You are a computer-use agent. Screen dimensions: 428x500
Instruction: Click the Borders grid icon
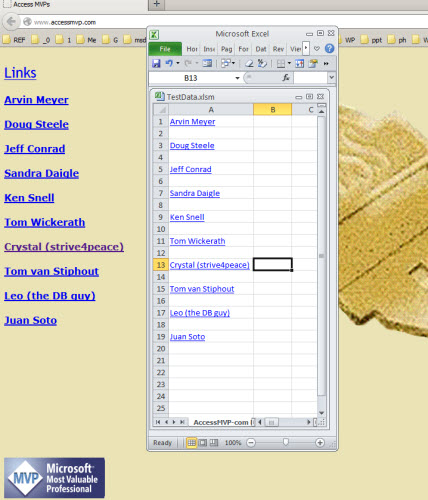pyautogui.click(x=281, y=63)
